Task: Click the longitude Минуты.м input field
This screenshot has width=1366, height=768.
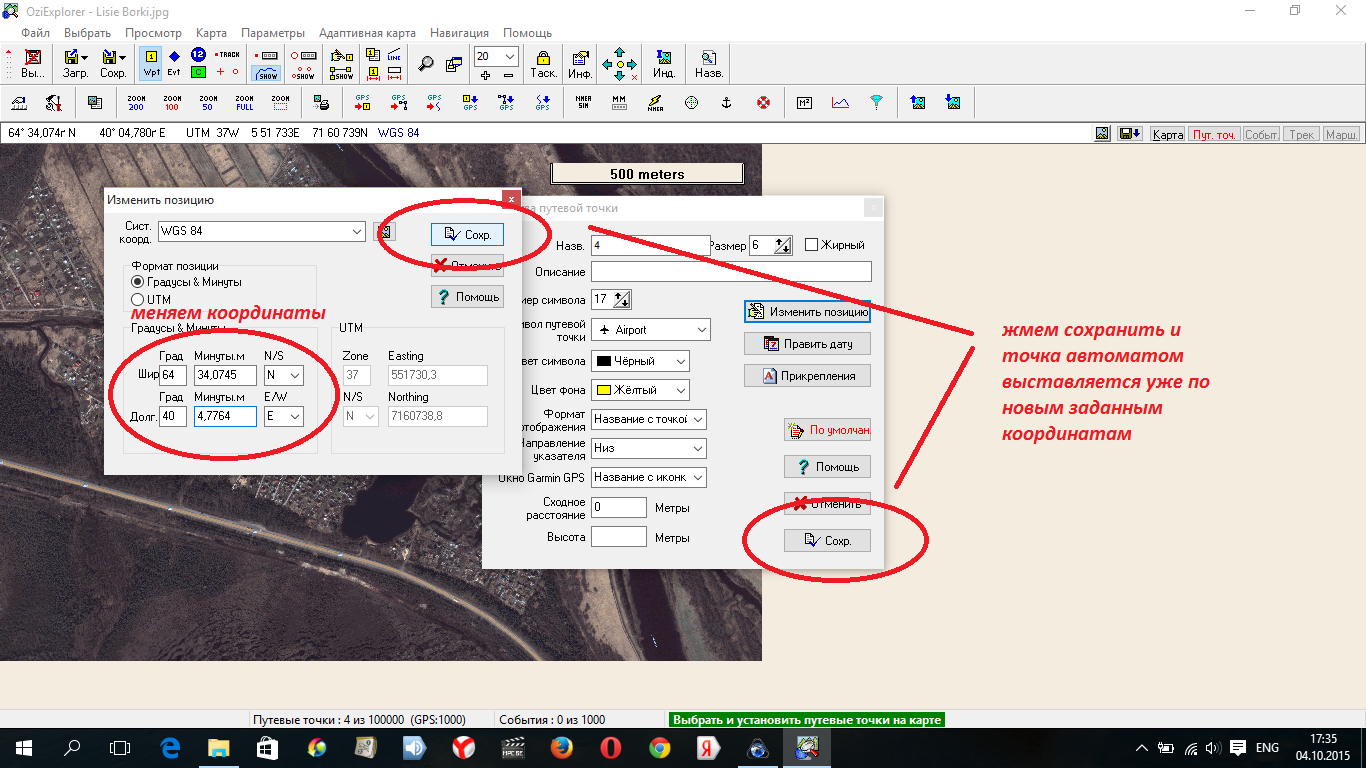Action: 225,415
